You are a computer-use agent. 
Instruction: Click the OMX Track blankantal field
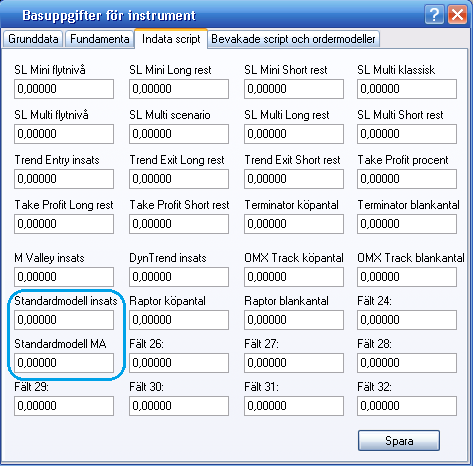pyautogui.click(x=407, y=277)
